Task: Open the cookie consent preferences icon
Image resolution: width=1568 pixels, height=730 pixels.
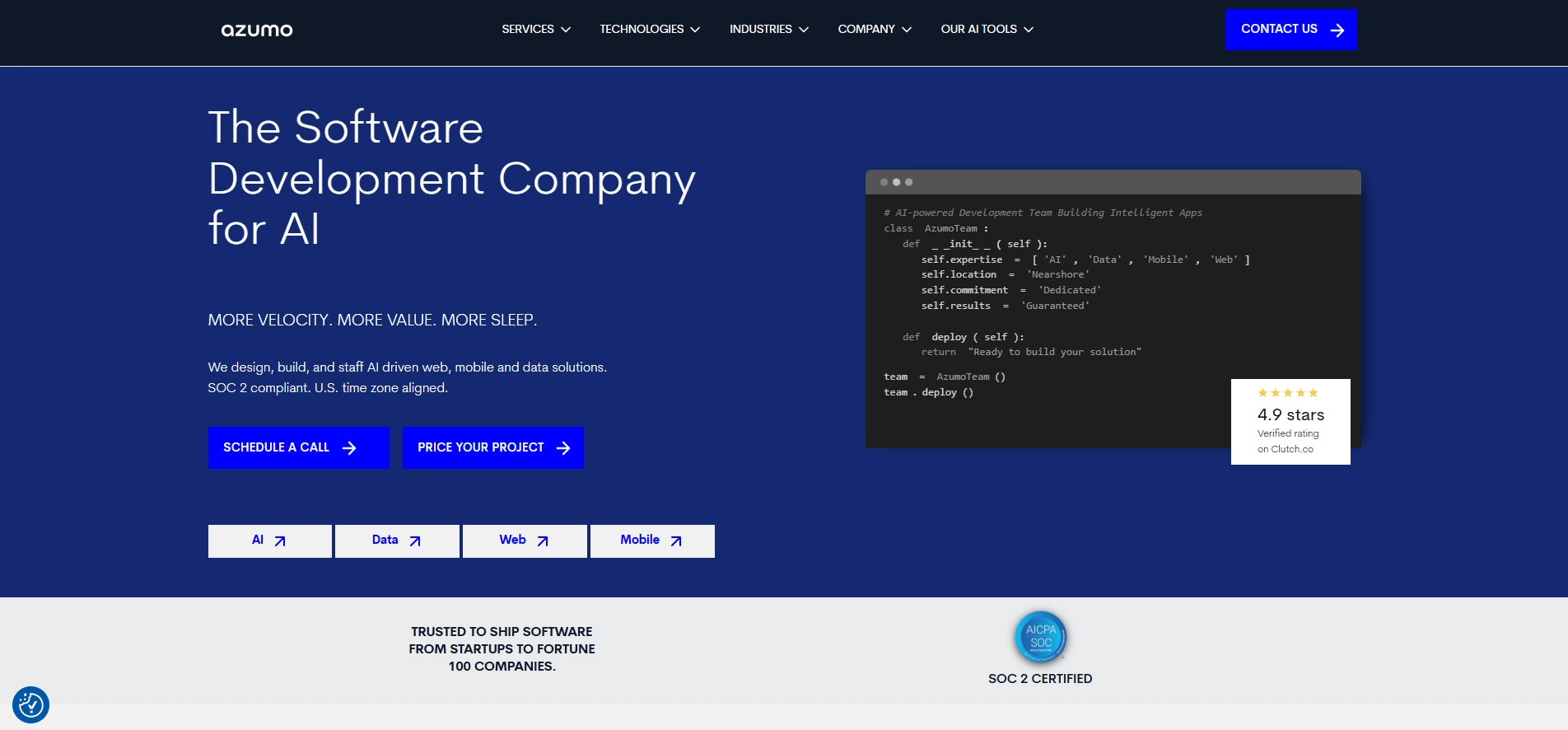Action: click(31, 705)
